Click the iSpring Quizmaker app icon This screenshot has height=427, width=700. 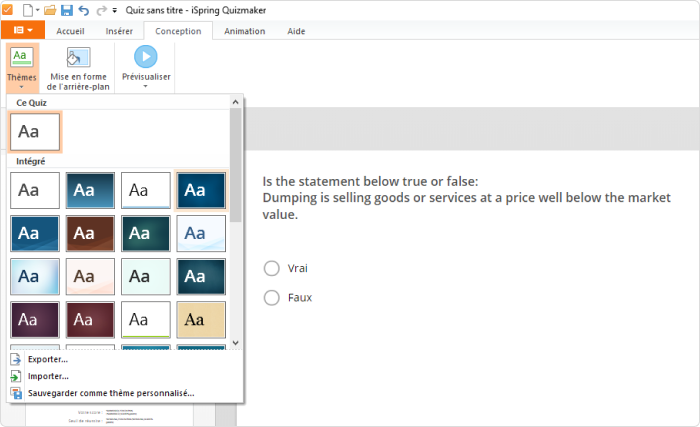pyautogui.click(x=7, y=10)
